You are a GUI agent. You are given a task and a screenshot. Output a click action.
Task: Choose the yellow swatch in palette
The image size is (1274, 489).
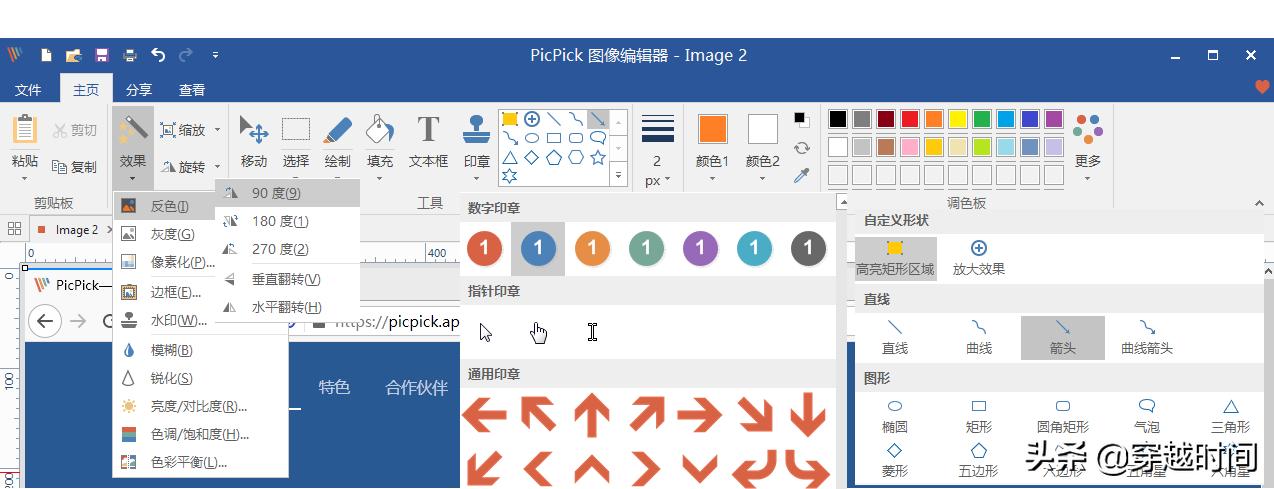pyautogui.click(x=958, y=119)
